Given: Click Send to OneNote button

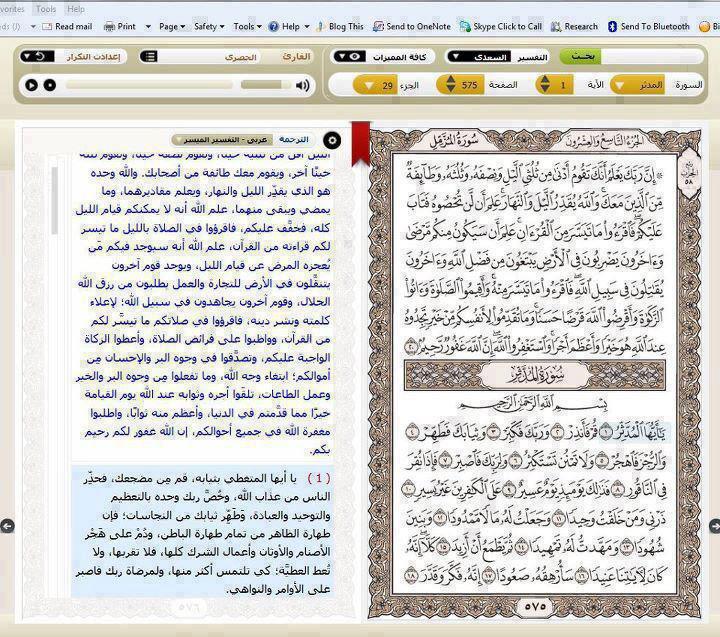Looking at the screenshot, I should [x=411, y=27].
